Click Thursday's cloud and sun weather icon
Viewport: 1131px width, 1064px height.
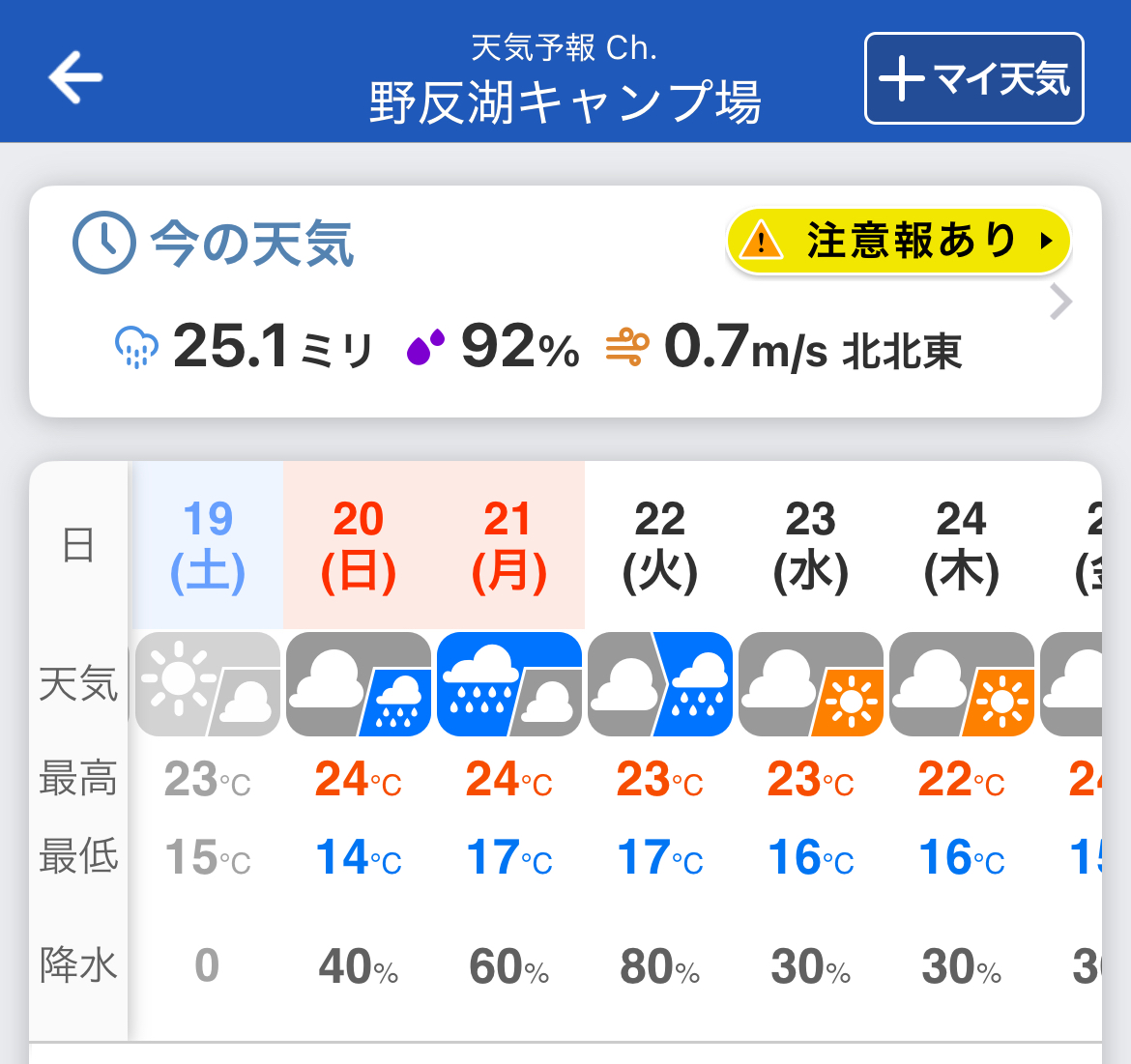[x=962, y=684]
